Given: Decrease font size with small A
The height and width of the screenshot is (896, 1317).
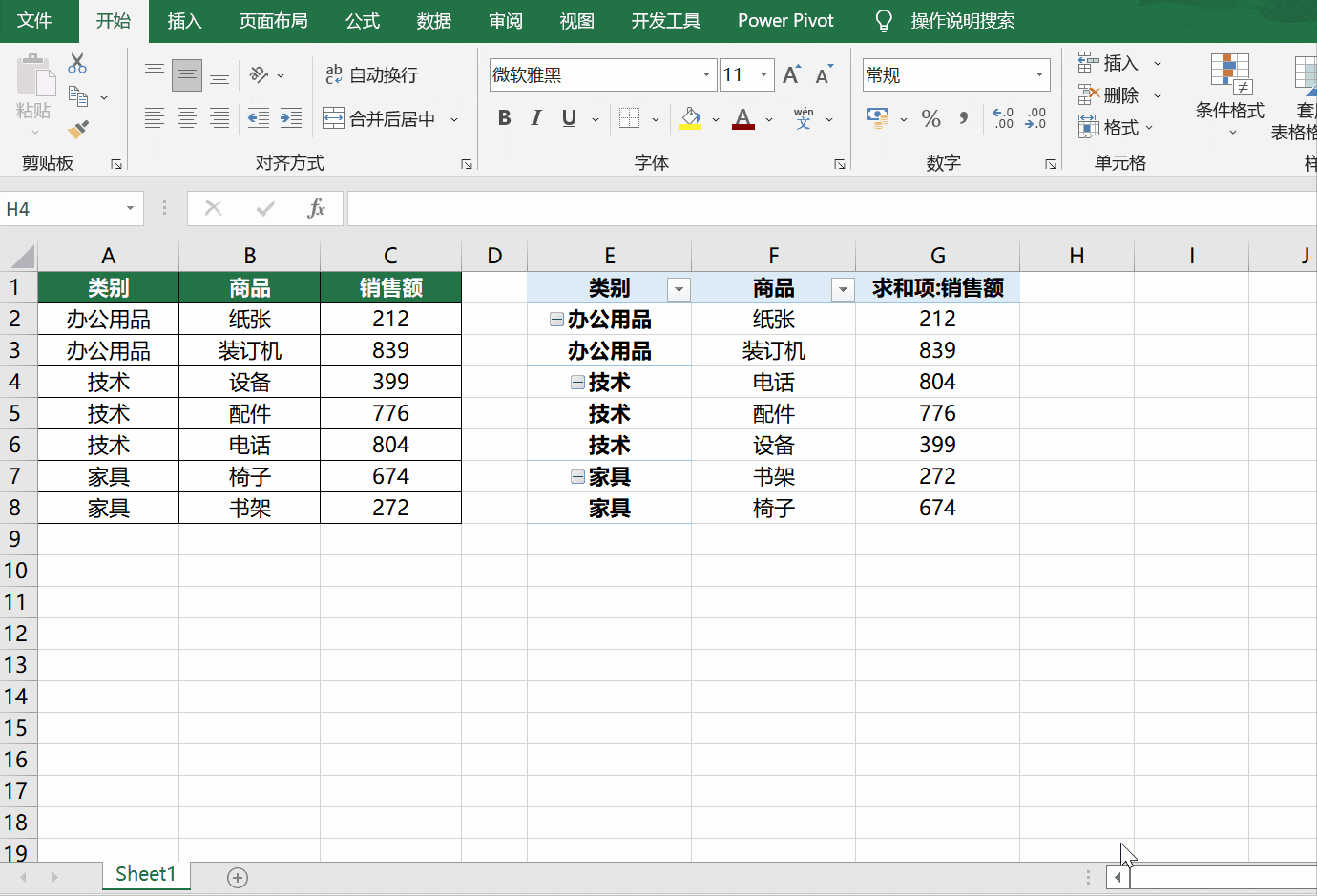Looking at the screenshot, I should [x=824, y=74].
